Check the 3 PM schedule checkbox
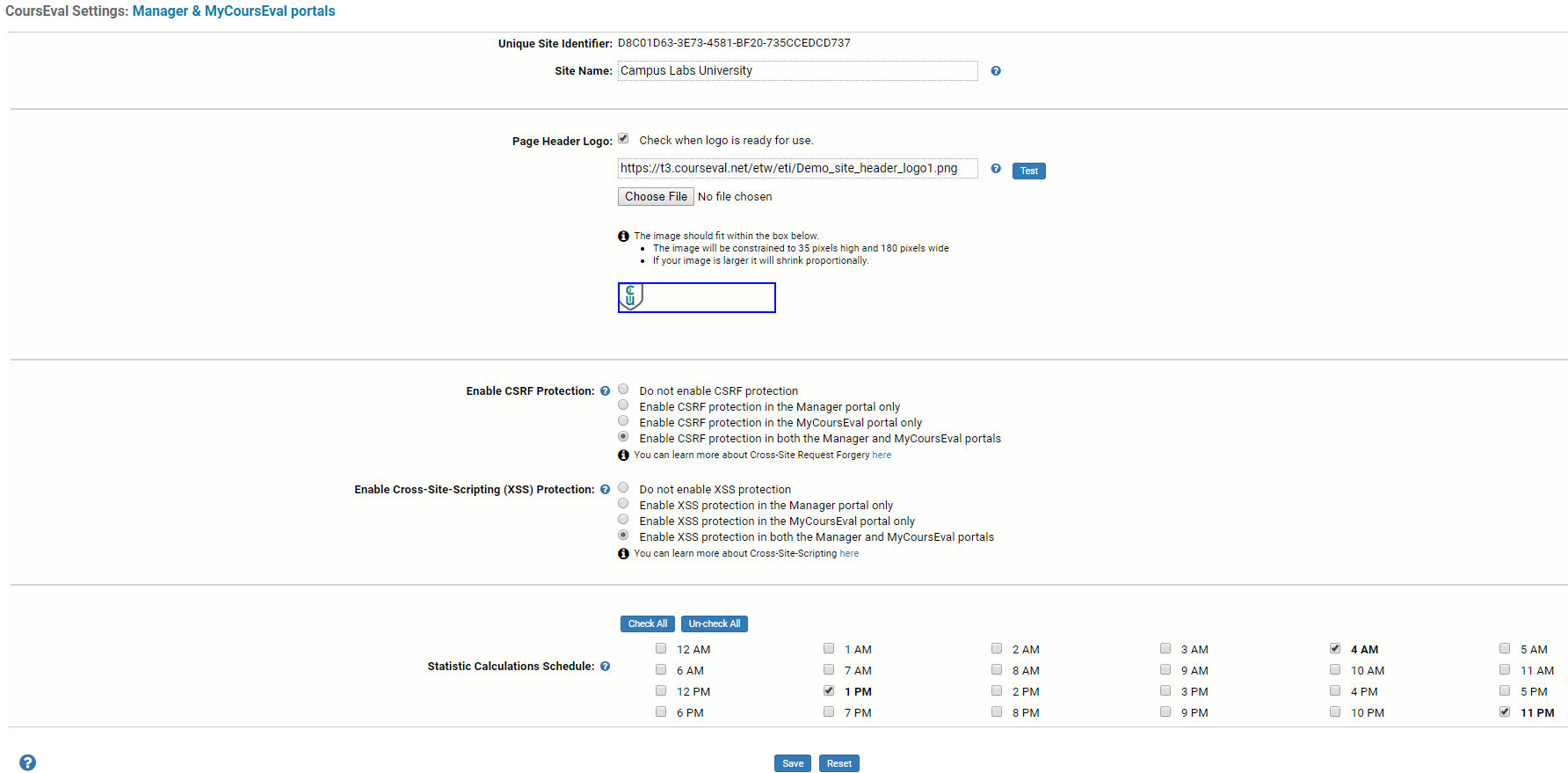This screenshot has width=1568, height=773. (1165, 691)
